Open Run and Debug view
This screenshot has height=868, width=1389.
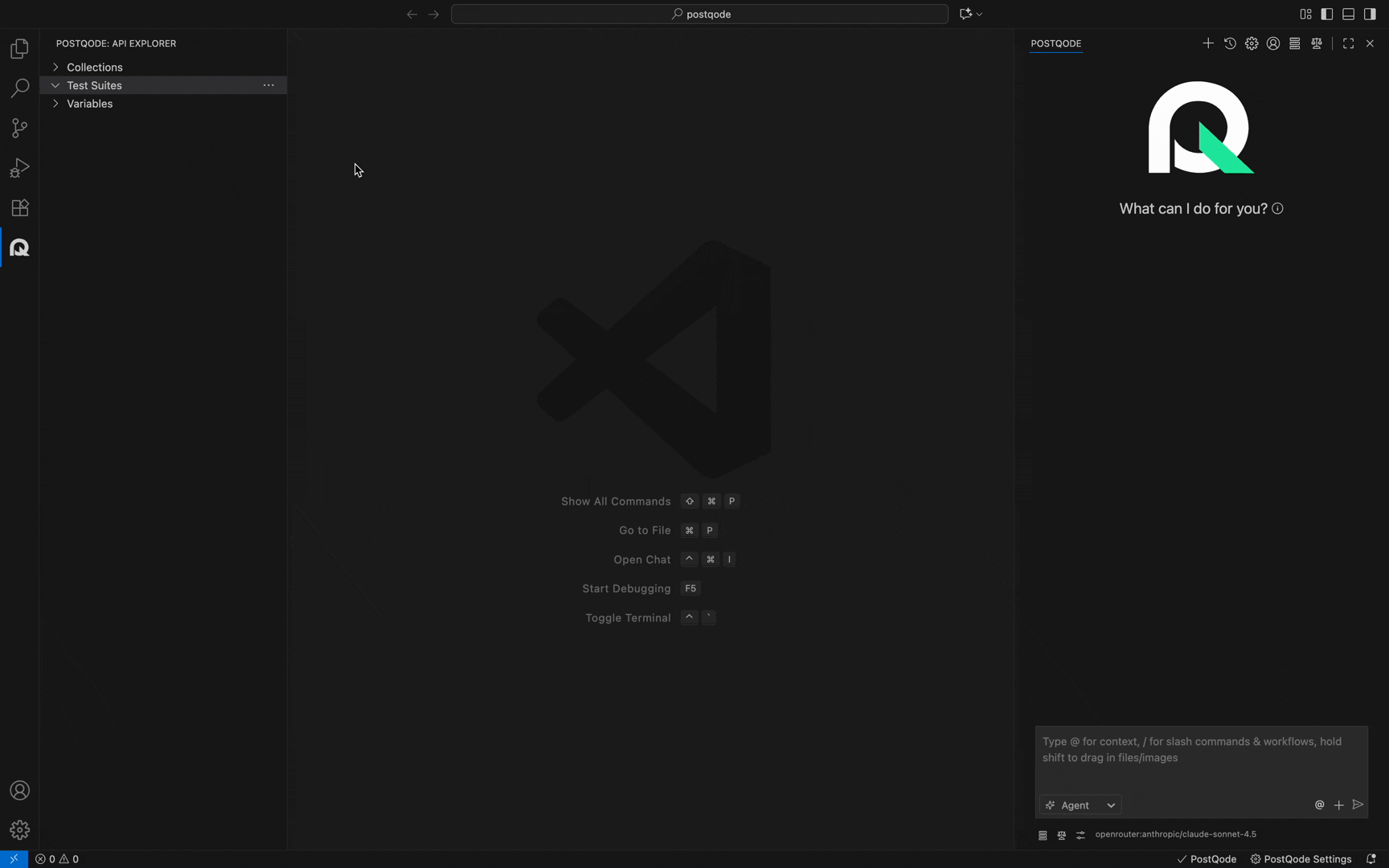point(19,168)
